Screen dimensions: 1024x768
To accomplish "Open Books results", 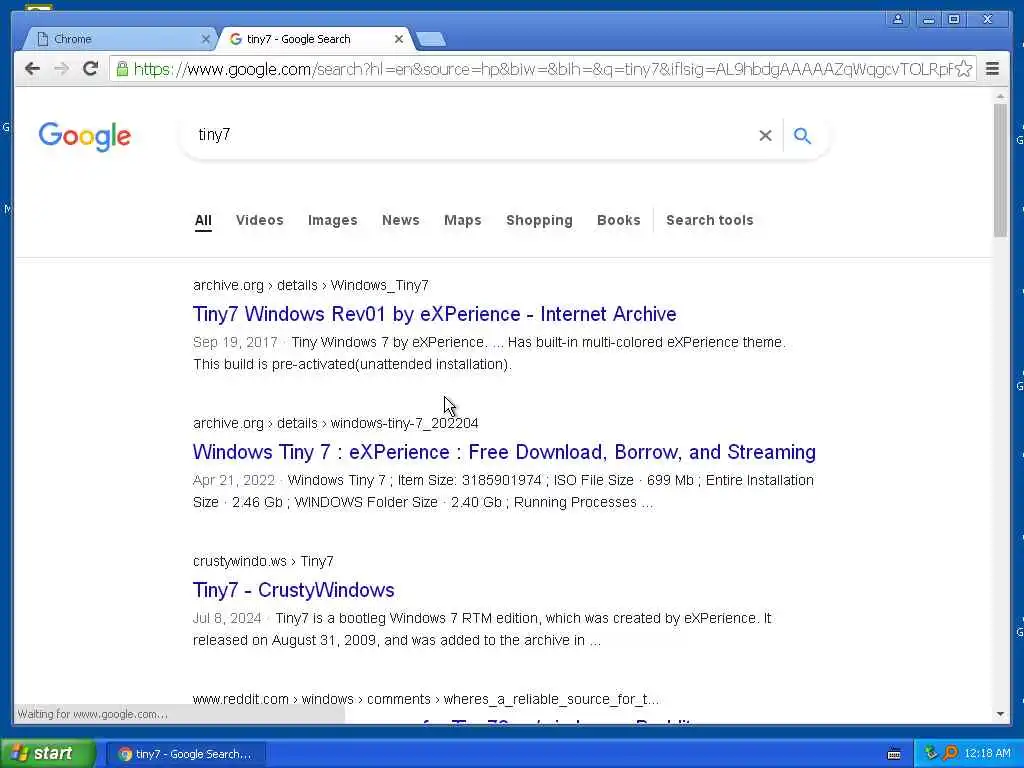I will click(x=618, y=220).
